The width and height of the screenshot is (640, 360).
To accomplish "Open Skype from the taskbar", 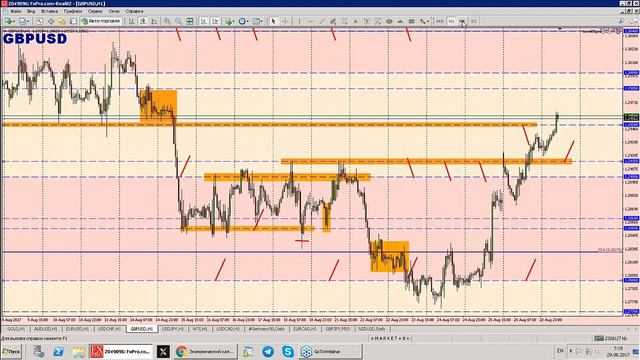I will point(288,351).
